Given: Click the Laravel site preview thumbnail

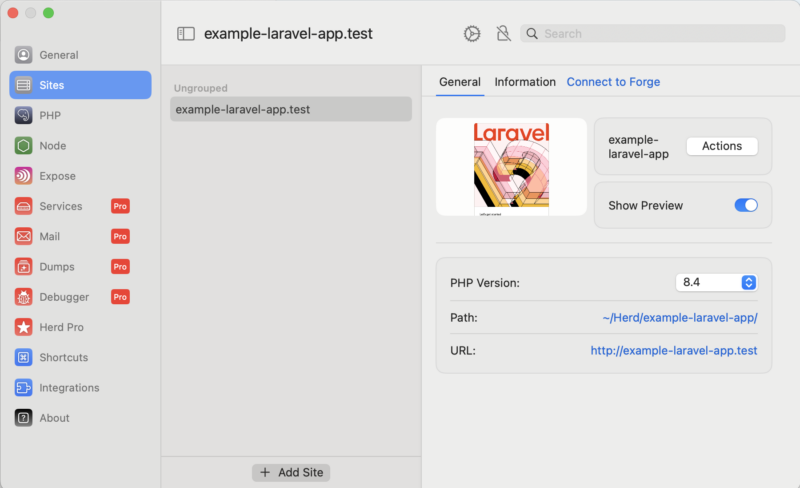Looking at the screenshot, I should [x=511, y=167].
